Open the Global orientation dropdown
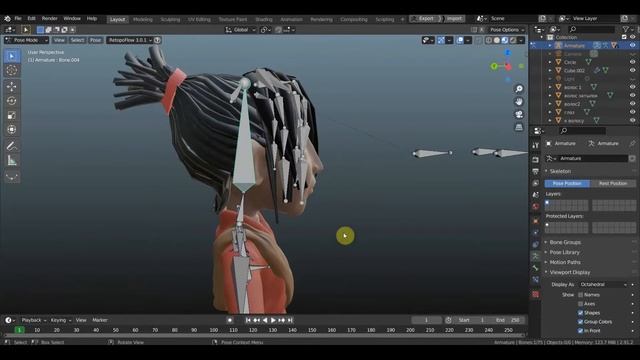The width and height of the screenshot is (640, 360). [x=240, y=30]
